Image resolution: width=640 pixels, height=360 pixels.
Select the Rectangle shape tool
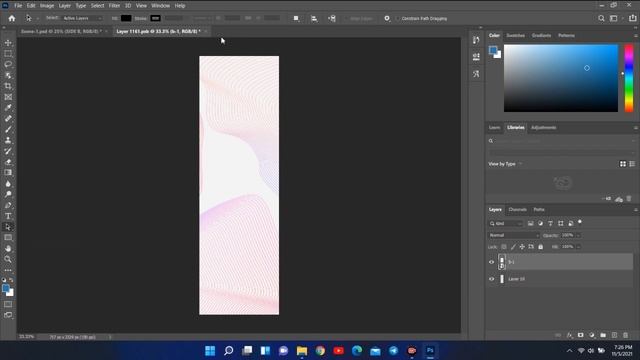pos(8,237)
